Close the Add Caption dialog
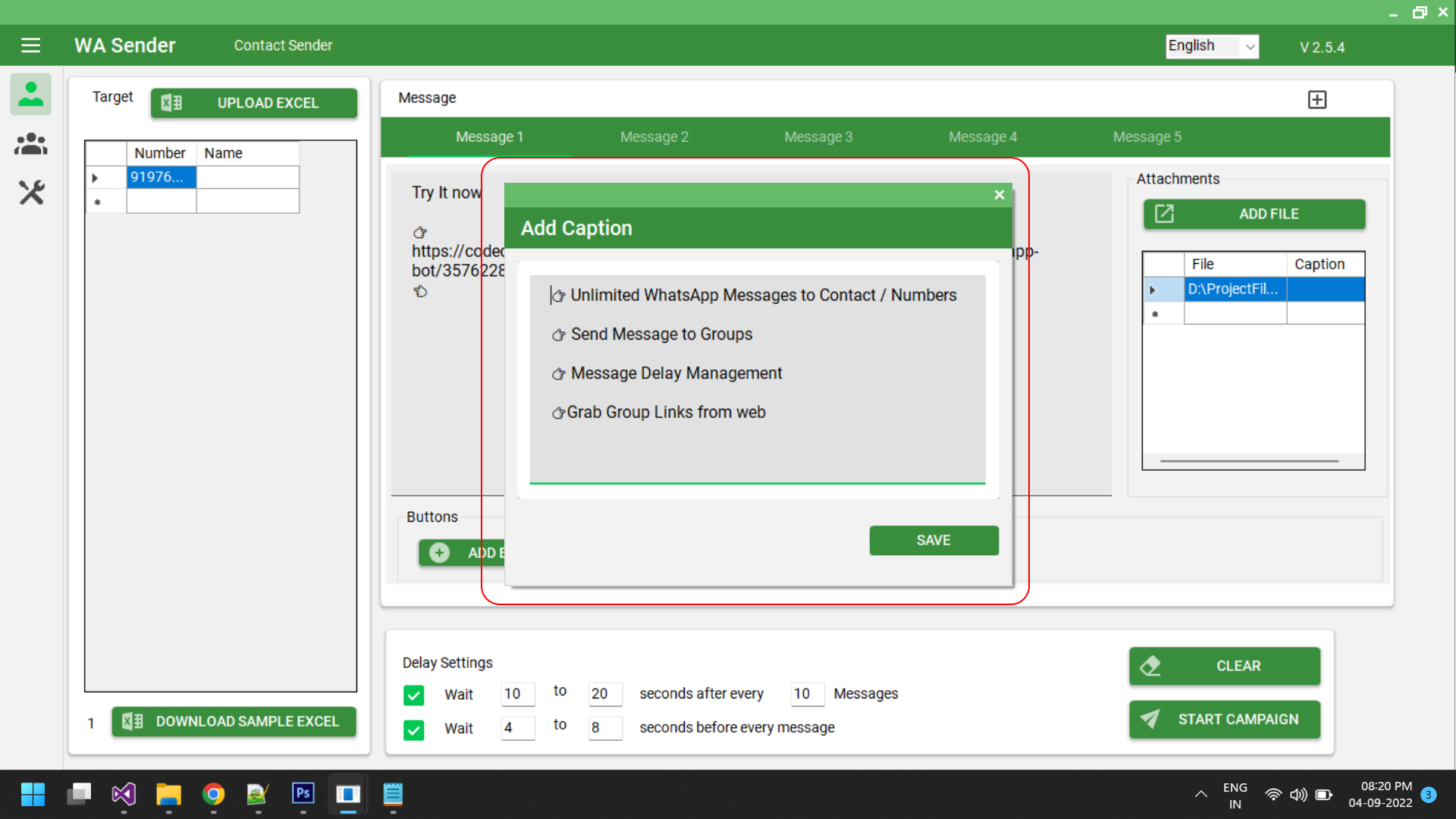The height and width of the screenshot is (819, 1456). [x=999, y=195]
